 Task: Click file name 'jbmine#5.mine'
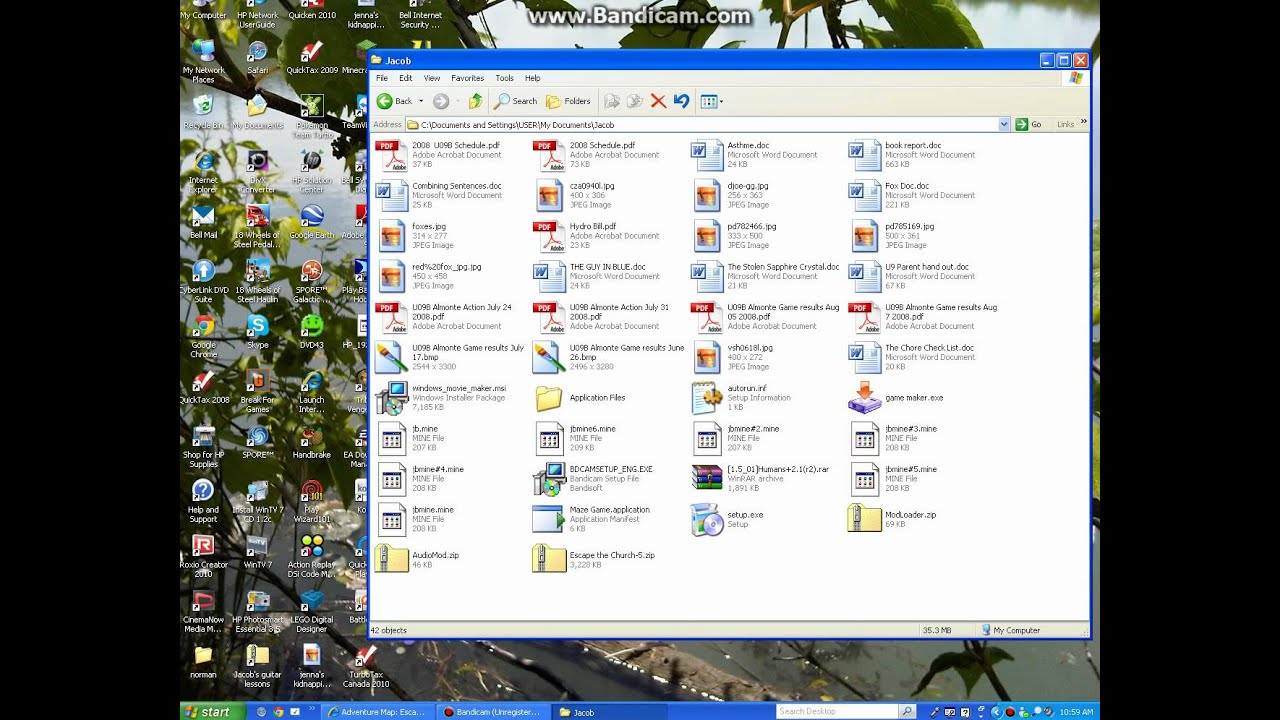tap(911, 469)
